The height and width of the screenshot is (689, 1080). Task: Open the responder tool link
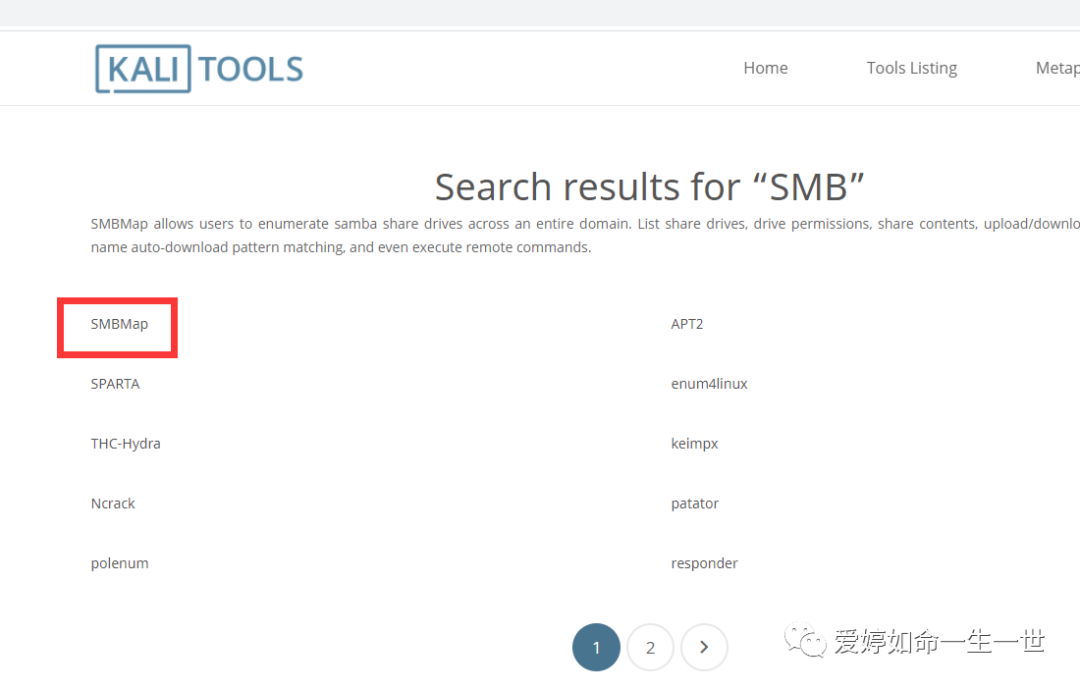pyautogui.click(x=704, y=564)
